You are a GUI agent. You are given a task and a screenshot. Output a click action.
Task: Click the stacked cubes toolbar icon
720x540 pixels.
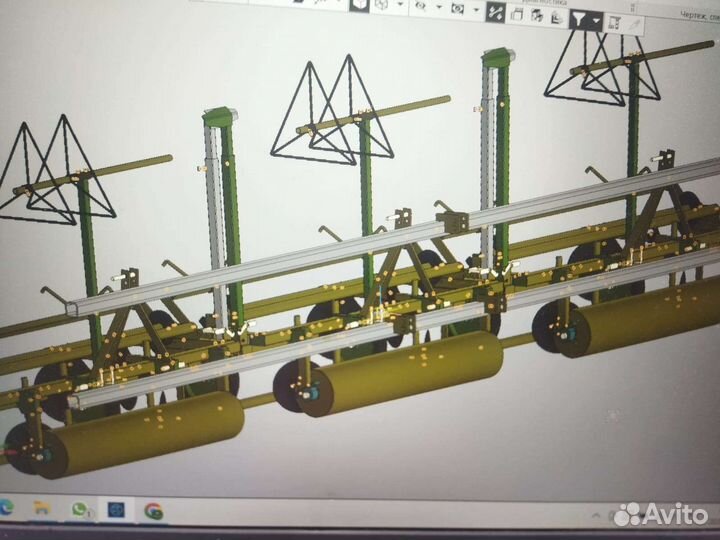point(537,16)
